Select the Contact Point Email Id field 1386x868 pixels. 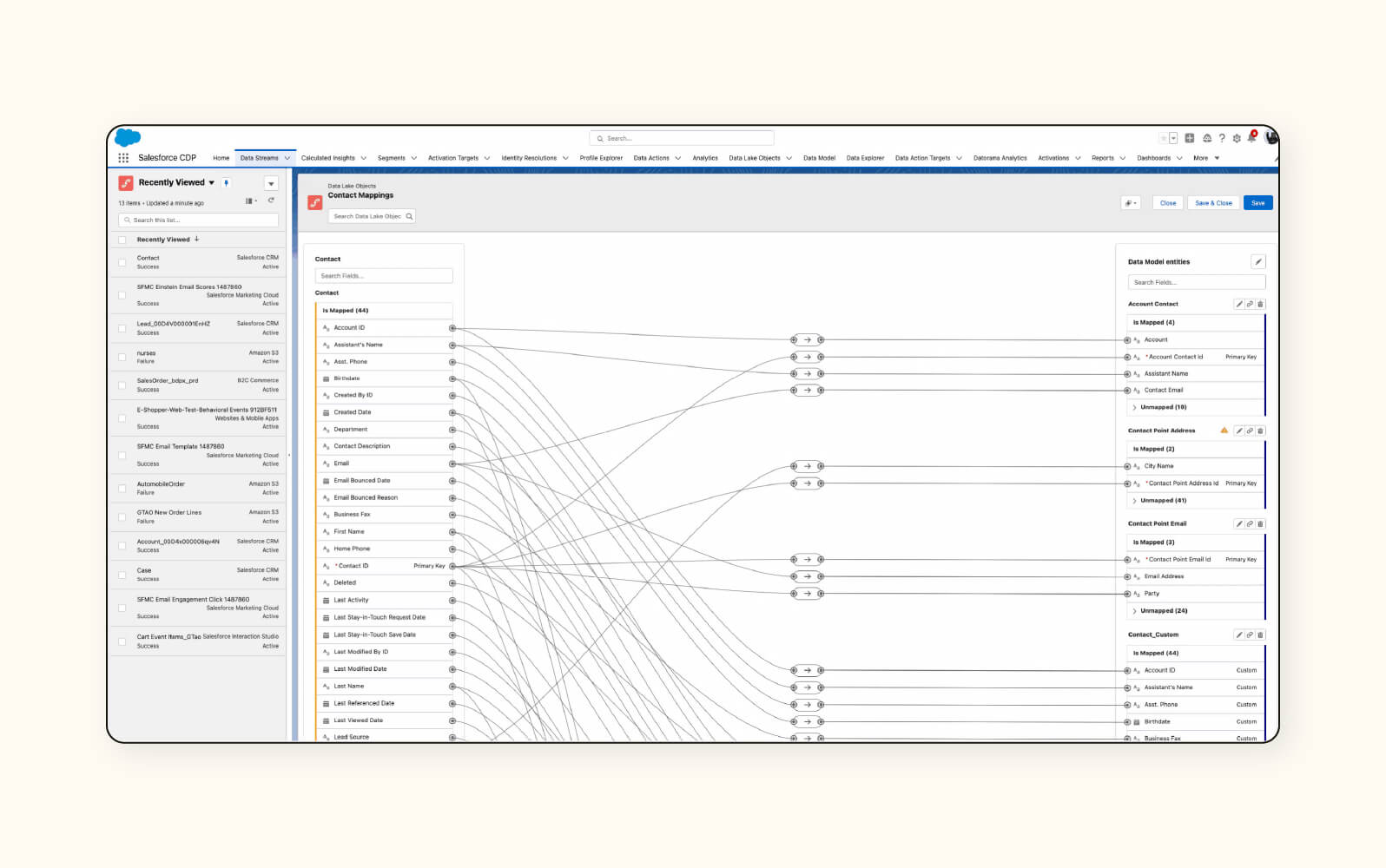pos(1195,560)
